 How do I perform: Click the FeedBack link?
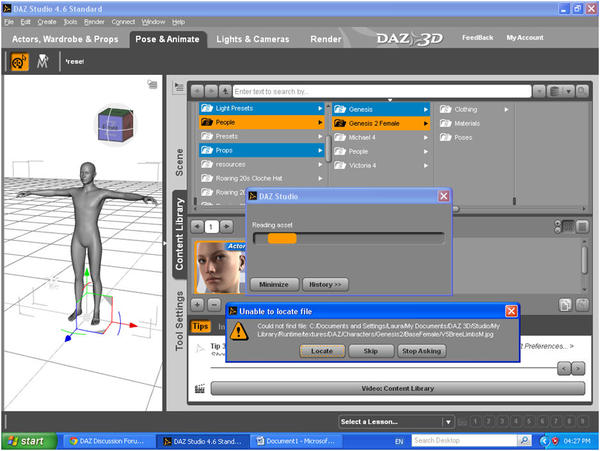[477, 37]
